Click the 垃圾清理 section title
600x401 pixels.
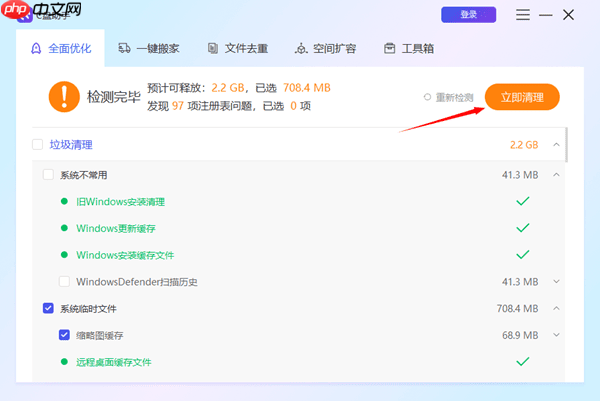71,145
